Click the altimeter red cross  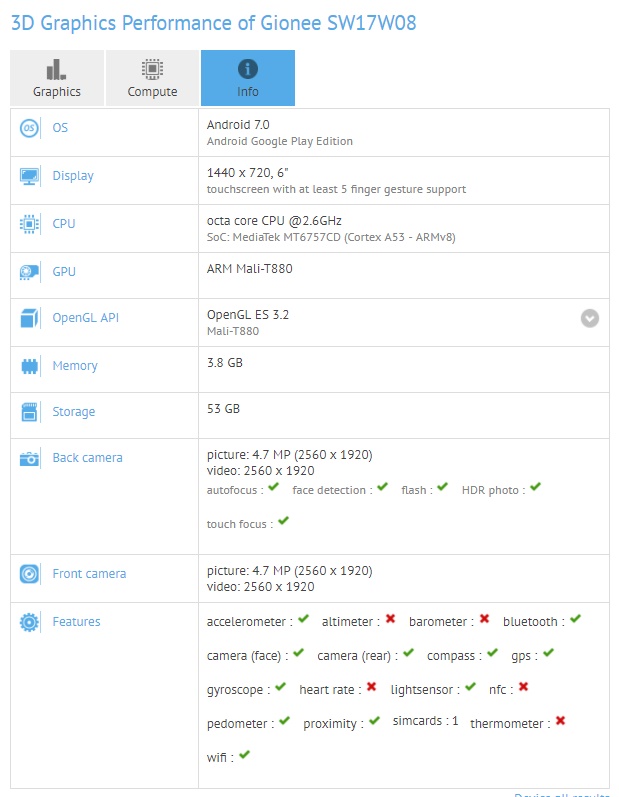click(x=390, y=619)
